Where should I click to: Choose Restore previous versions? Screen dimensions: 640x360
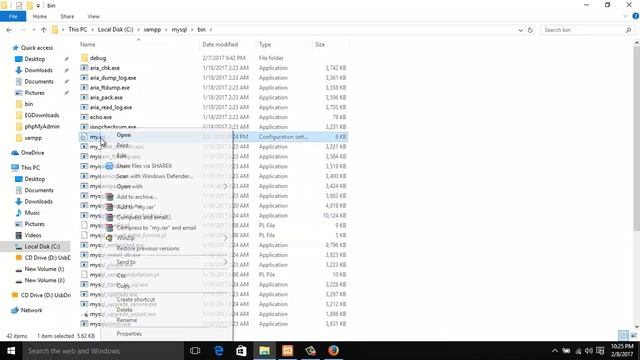[148, 249]
